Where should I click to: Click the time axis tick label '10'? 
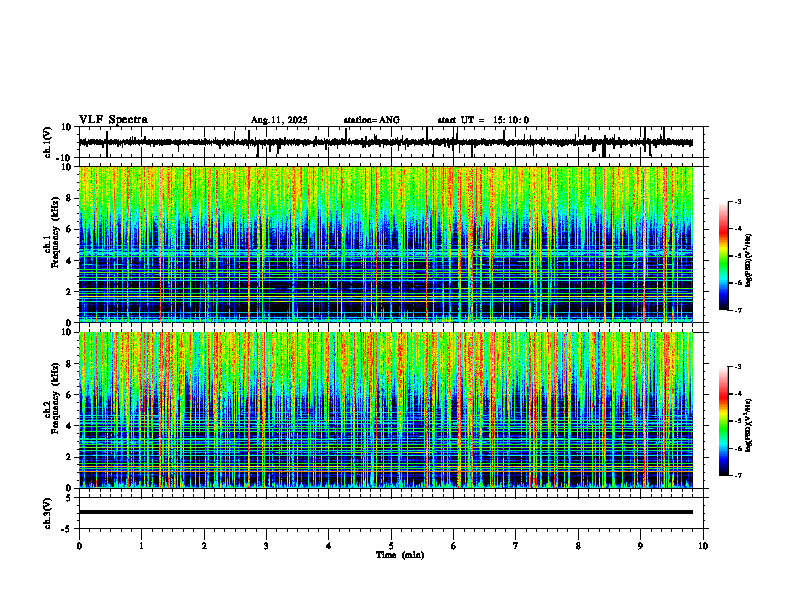pyautogui.click(x=703, y=546)
